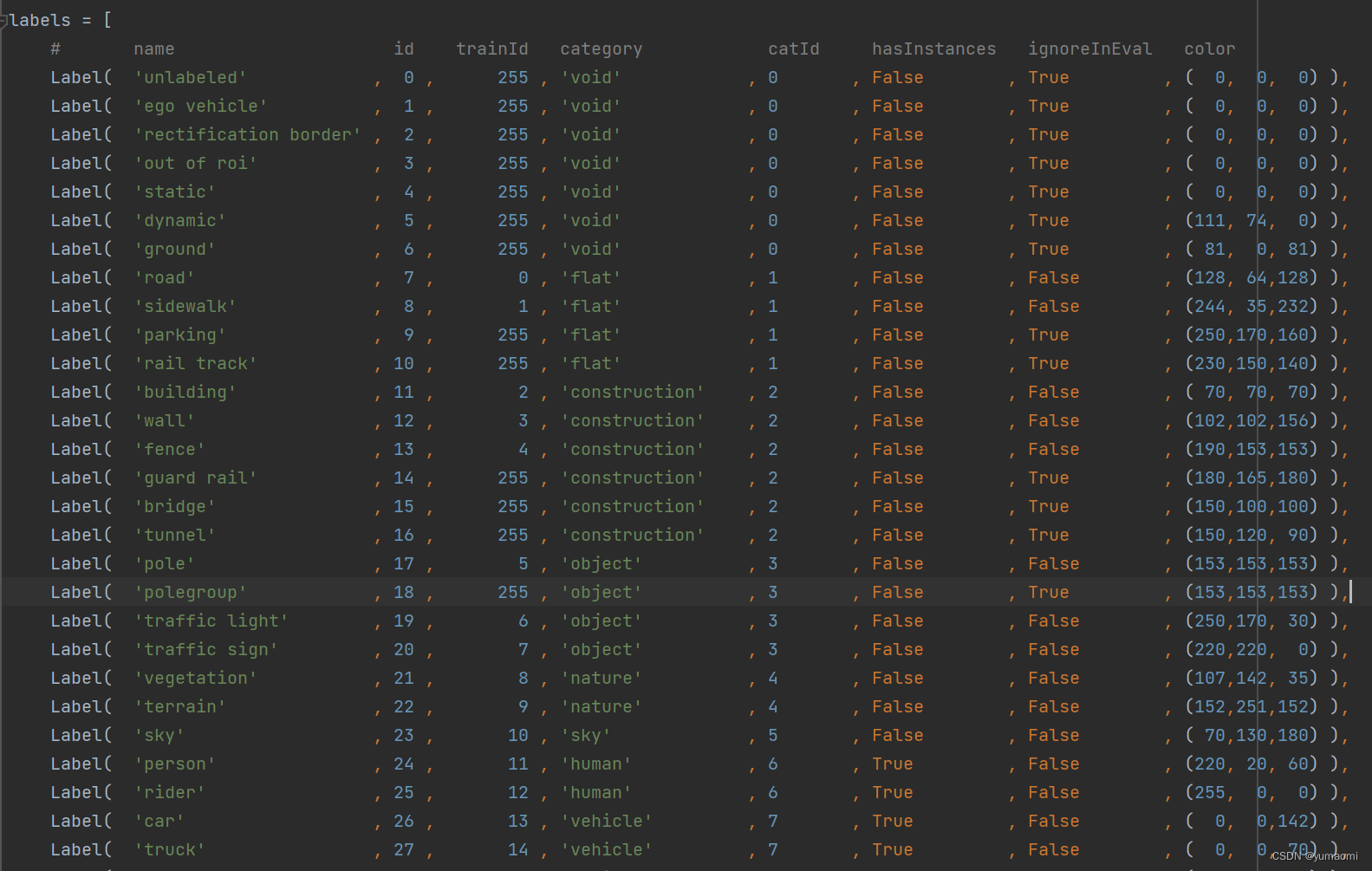
Task: Click the 'ignoreInEval' column header comment
Action: point(1090,49)
